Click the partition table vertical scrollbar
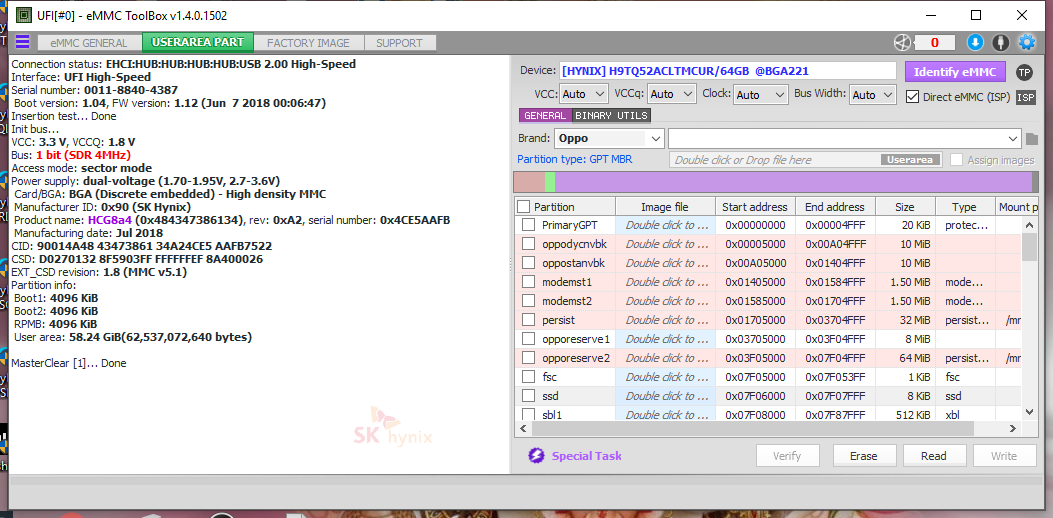Viewport: 1053px width, 518px height. 1029,247
